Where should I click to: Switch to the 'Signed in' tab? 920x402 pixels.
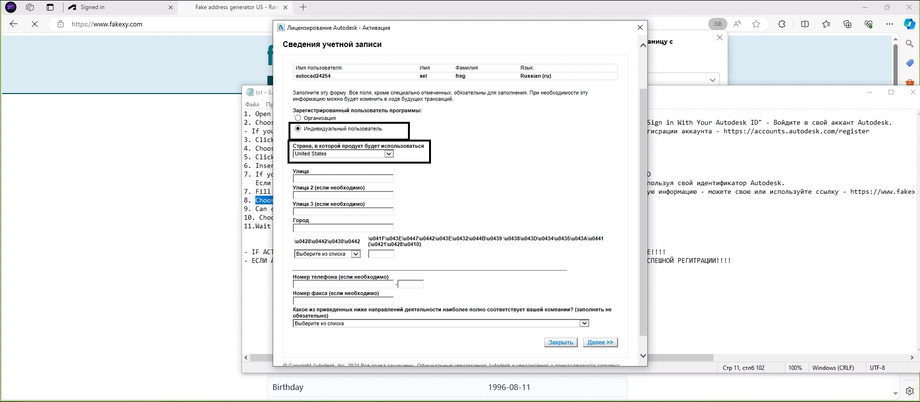point(119,8)
